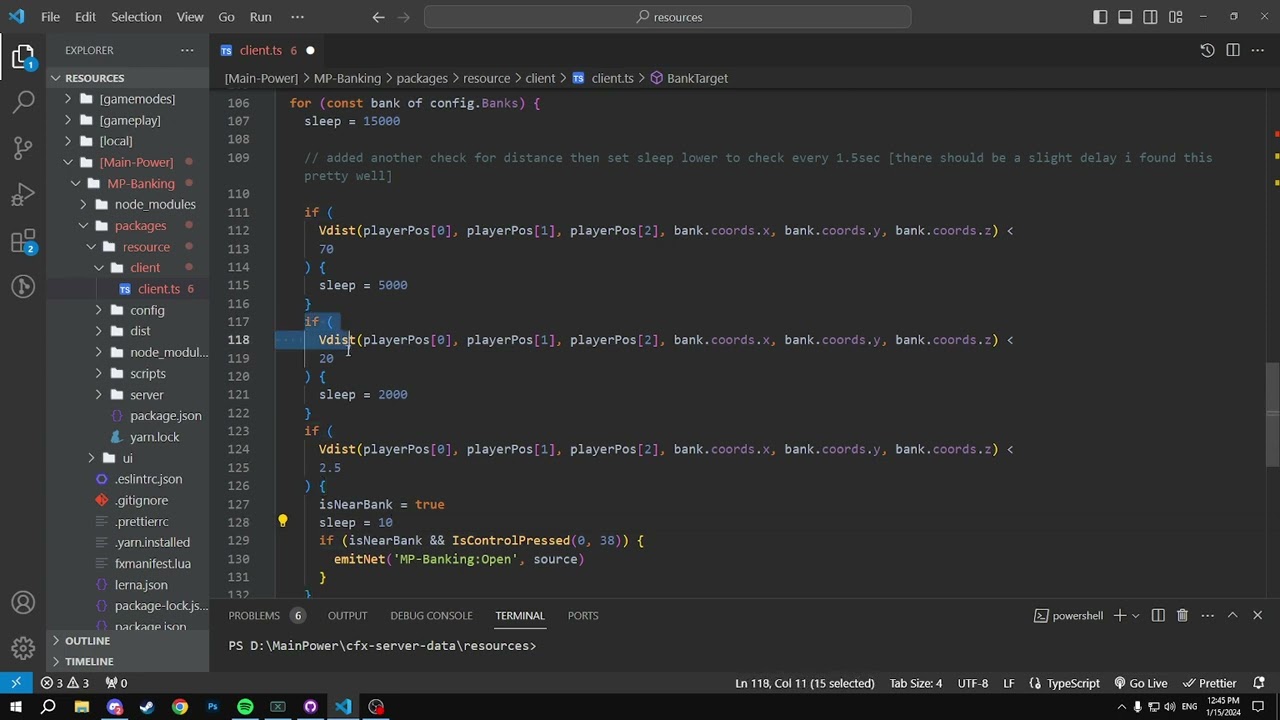Switch to the Problems panel tab
Viewport: 1280px width, 720px height.
pyautogui.click(x=254, y=615)
